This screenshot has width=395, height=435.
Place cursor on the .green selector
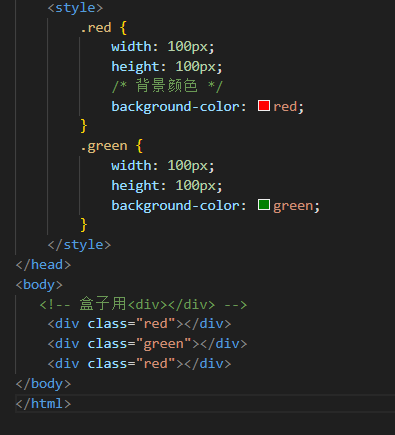click(104, 146)
